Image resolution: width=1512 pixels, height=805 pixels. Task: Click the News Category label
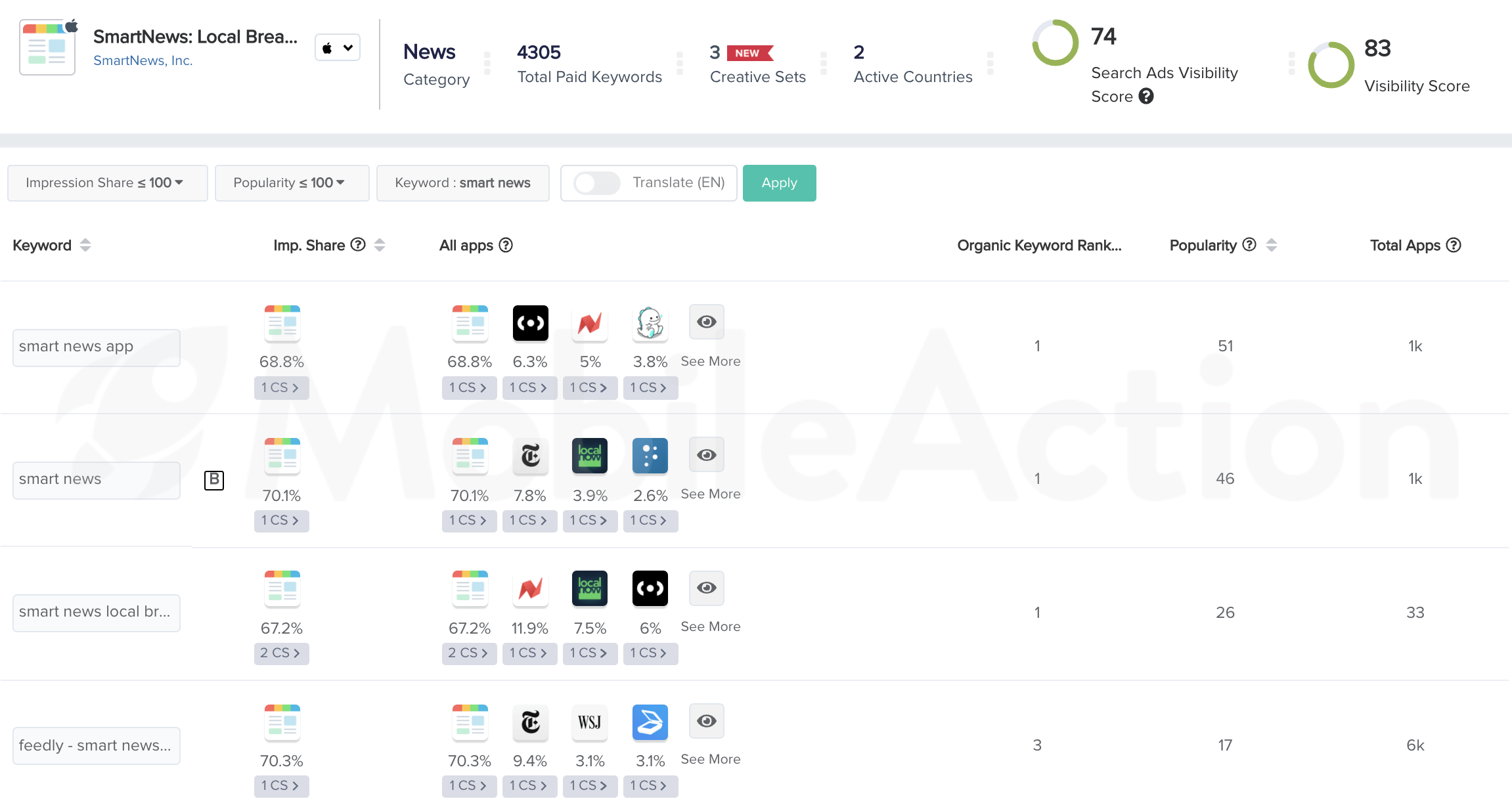(x=436, y=64)
